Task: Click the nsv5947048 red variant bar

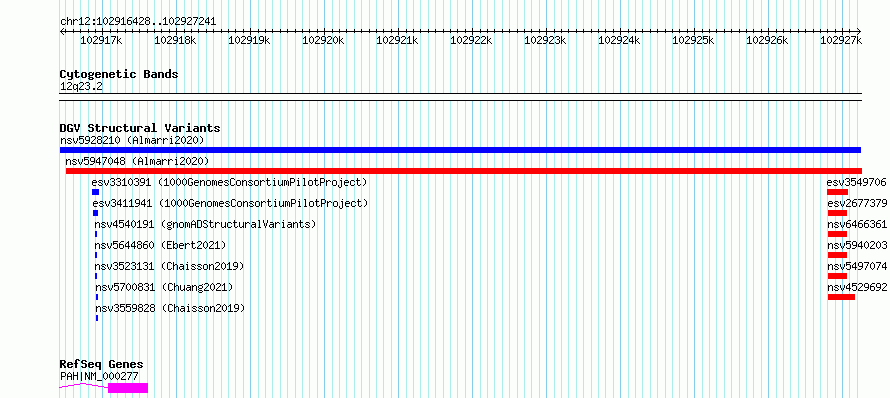Action: click(464, 171)
